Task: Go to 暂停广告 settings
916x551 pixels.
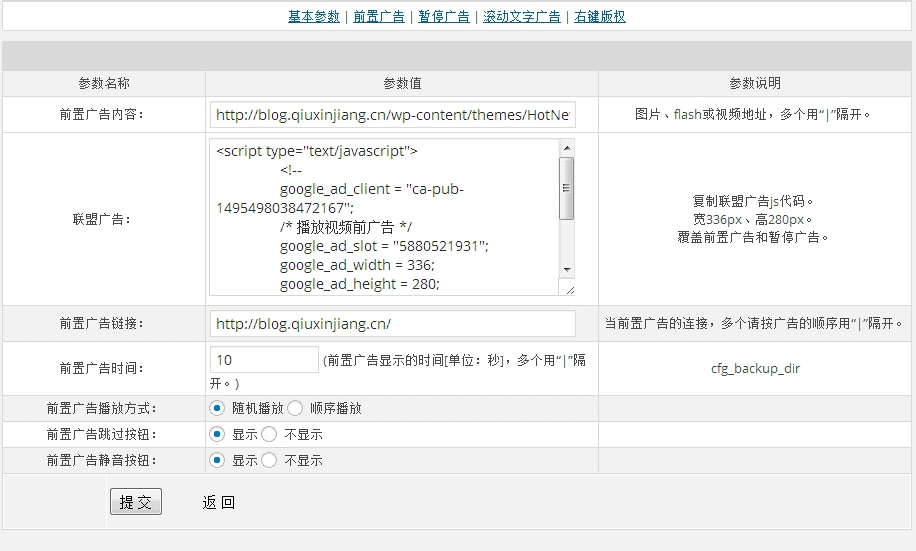Action: tap(443, 16)
